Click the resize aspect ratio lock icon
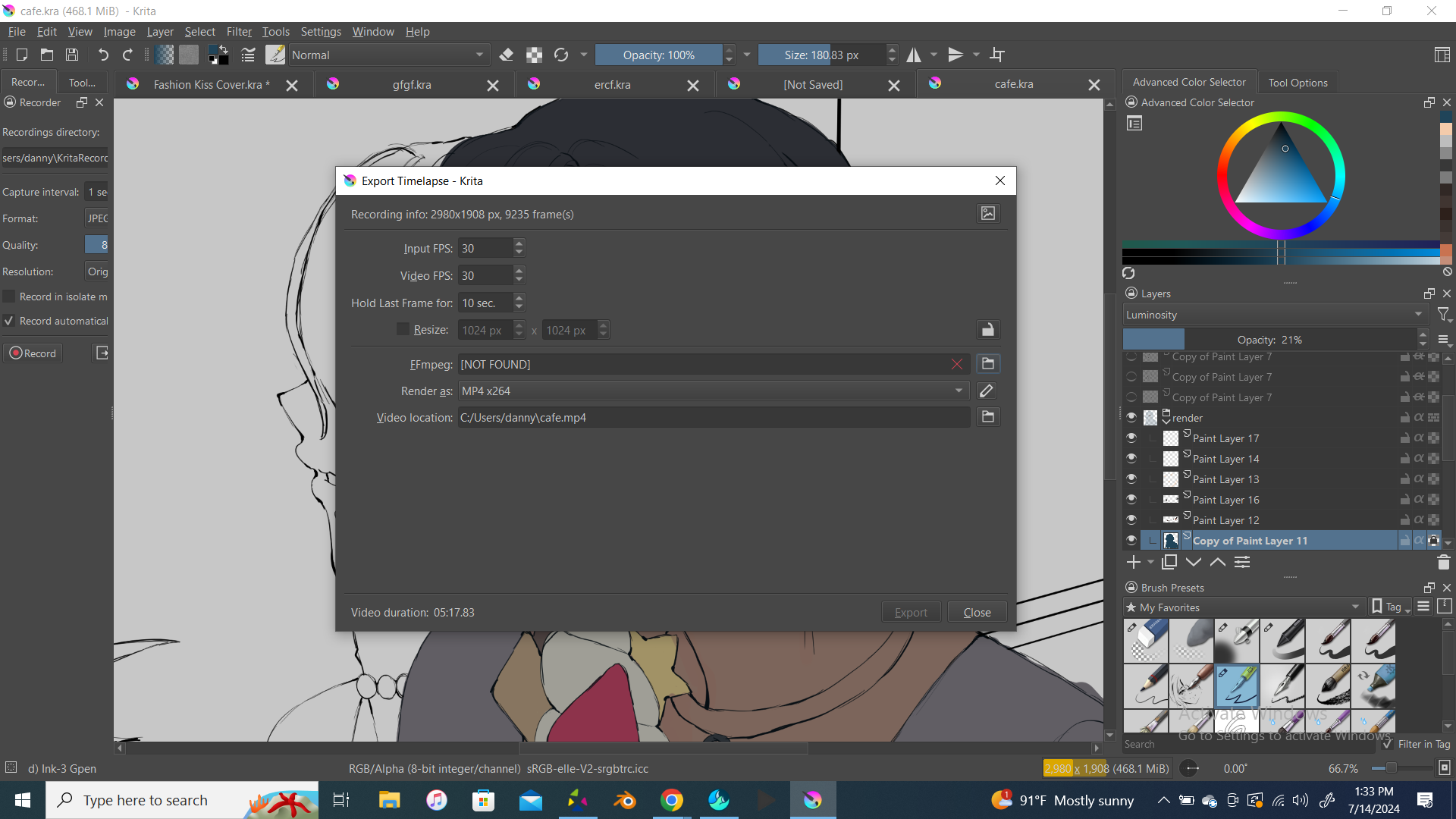The width and height of the screenshot is (1456, 819). [987, 330]
